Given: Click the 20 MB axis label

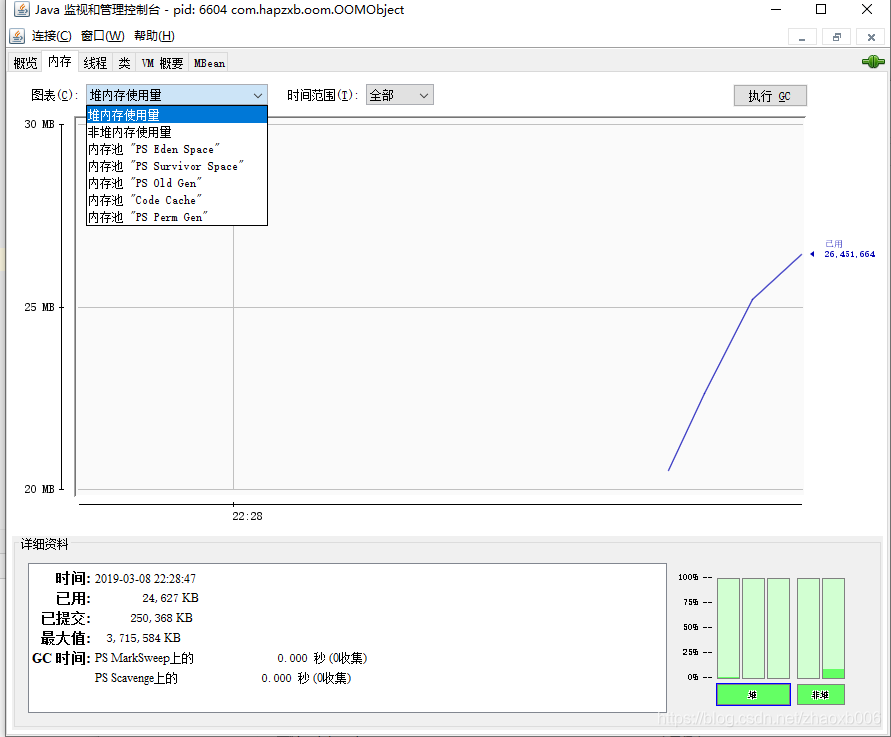Looking at the screenshot, I should pos(39,489).
